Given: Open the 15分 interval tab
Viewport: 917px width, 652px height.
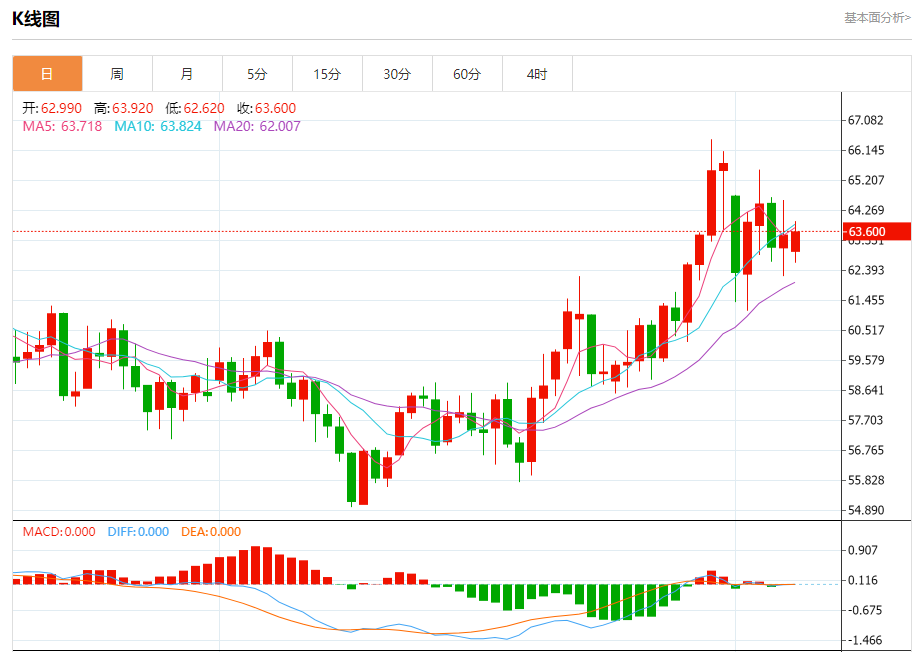Looking at the screenshot, I should tap(327, 74).
